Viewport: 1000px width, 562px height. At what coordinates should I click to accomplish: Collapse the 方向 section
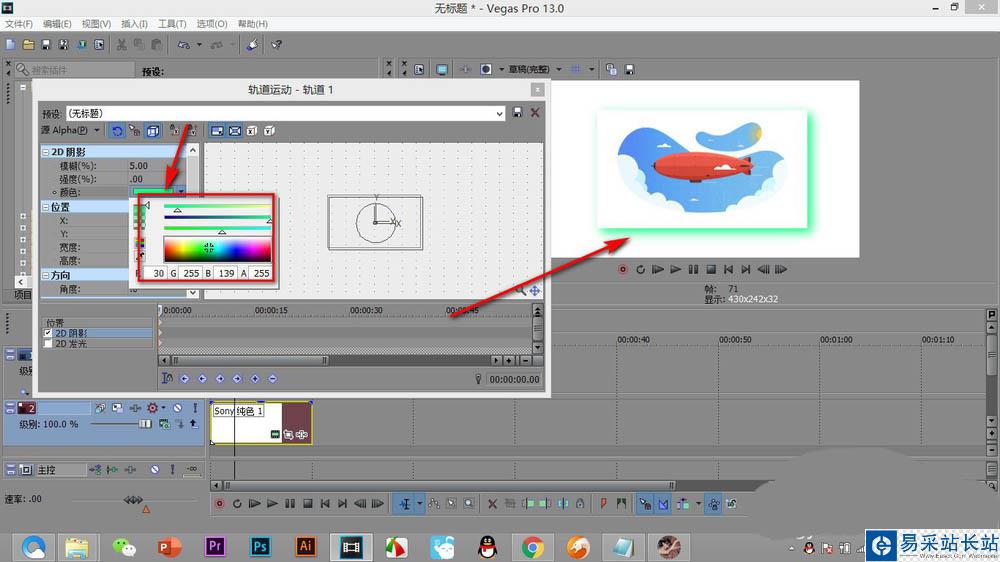pos(45,275)
